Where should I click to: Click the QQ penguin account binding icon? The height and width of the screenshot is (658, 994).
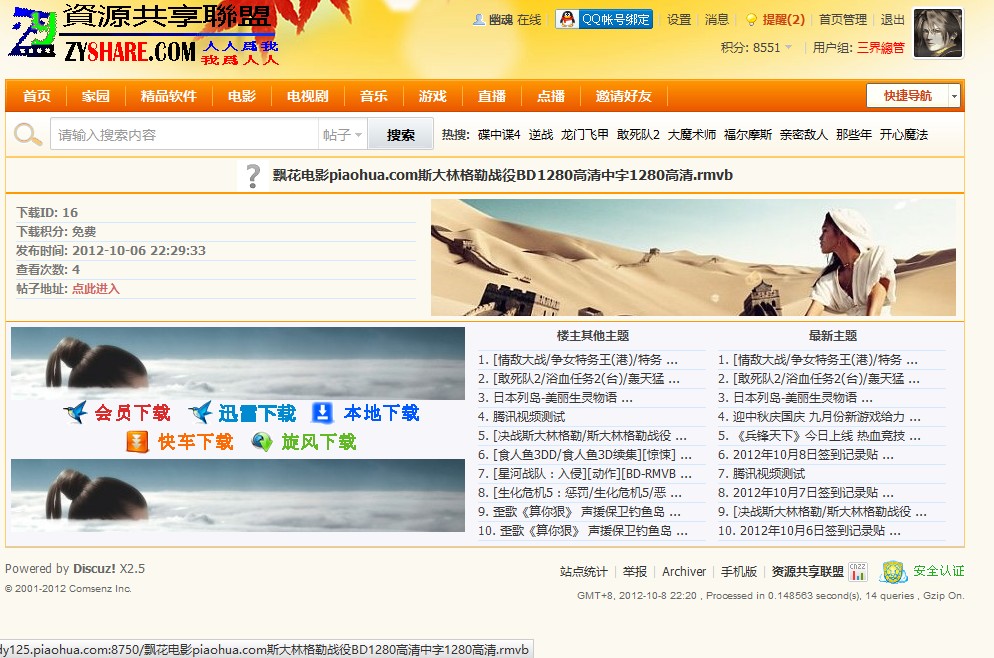567,19
